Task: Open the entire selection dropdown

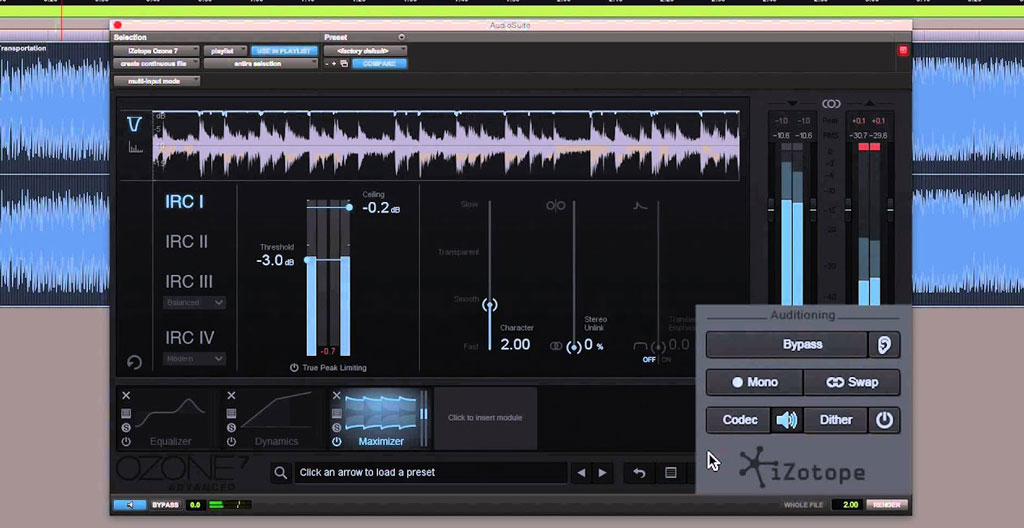Action: click(x=262, y=63)
